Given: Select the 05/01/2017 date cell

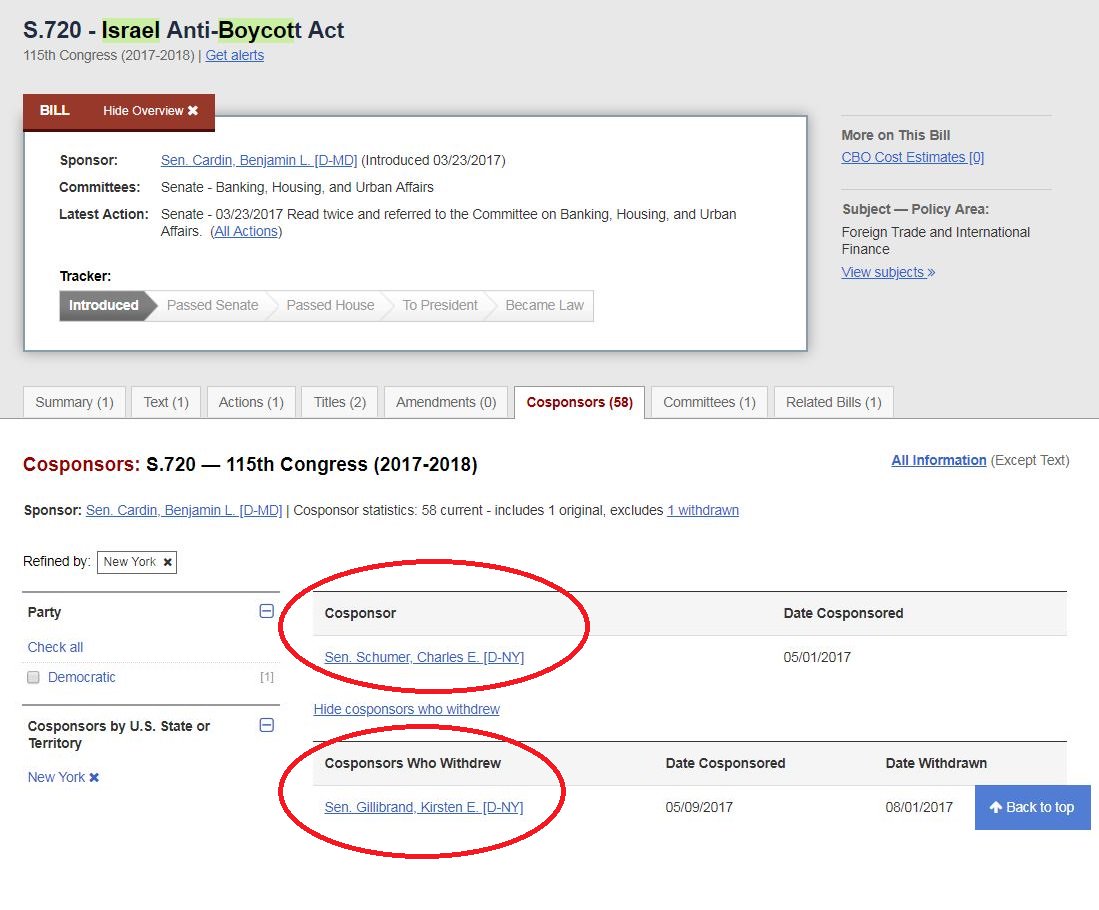Looking at the screenshot, I should pyautogui.click(x=817, y=657).
